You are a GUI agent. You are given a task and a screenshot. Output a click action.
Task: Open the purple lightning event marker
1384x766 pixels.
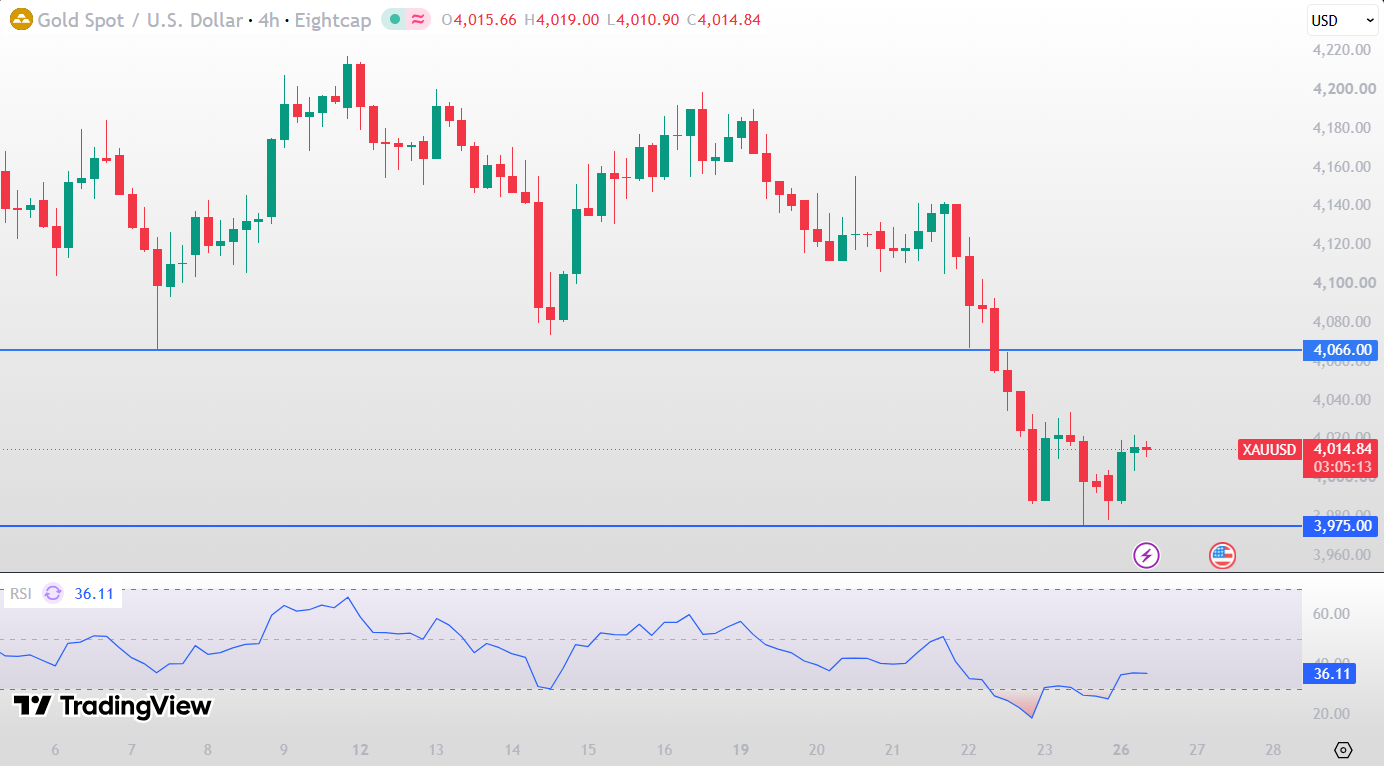tap(1146, 555)
